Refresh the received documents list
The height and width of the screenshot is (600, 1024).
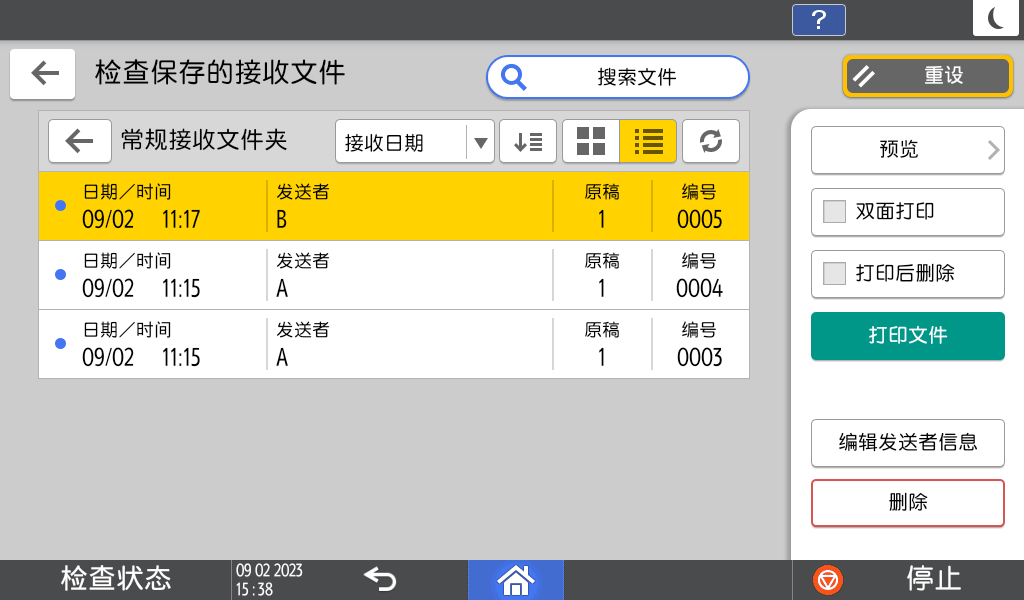click(x=710, y=141)
